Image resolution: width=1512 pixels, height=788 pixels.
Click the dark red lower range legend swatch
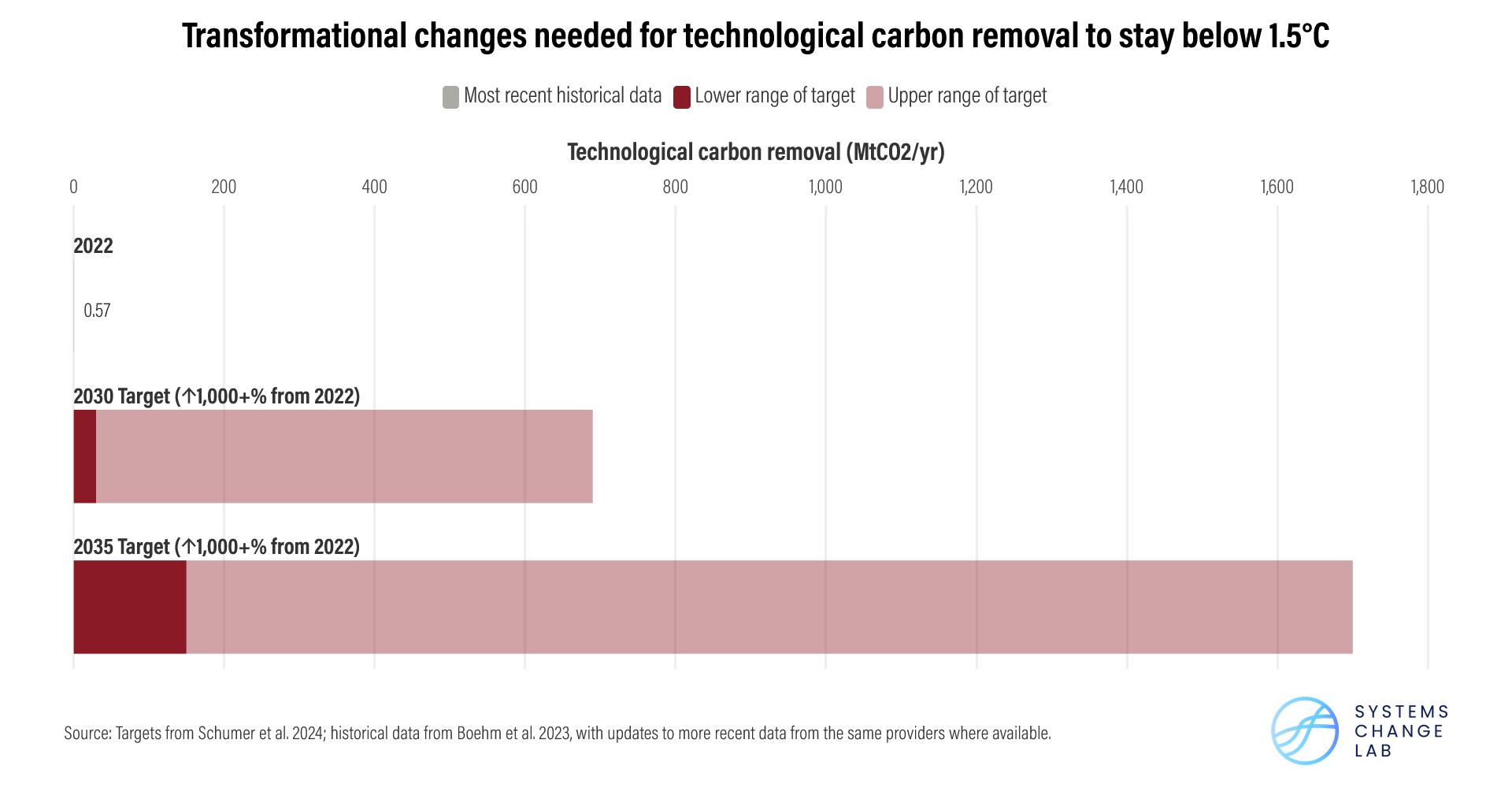pyautogui.click(x=682, y=97)
